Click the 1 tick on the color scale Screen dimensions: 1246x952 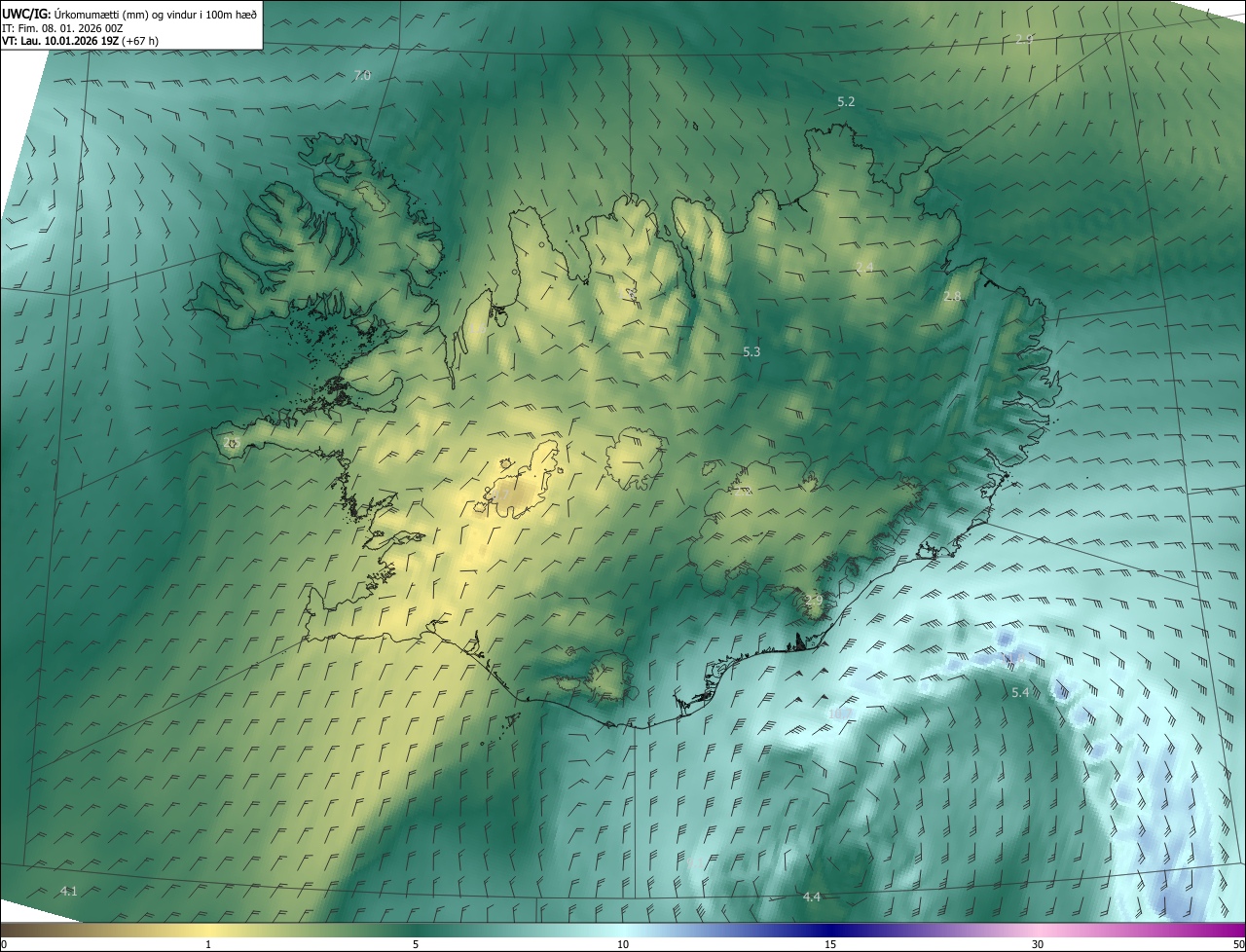click(208, 944)
